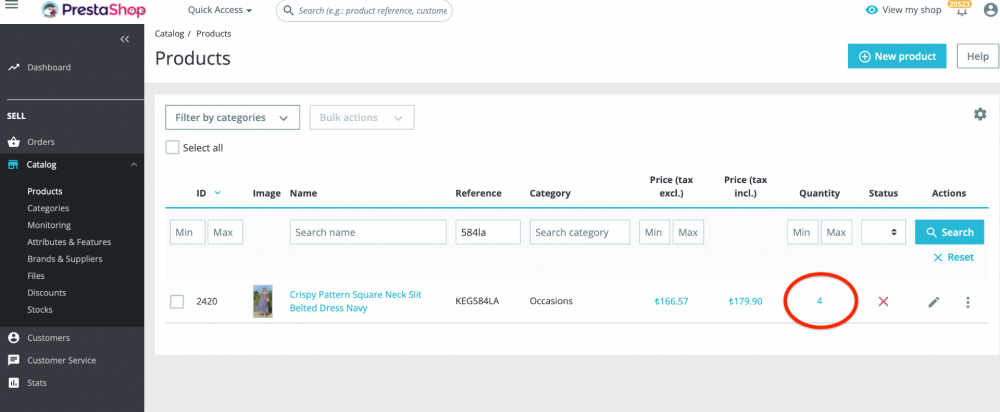Image resolution: width=1000 pixels, height=412 pixels.
Task: Open the products list settings gear
Action: click(x=980, y=114)
